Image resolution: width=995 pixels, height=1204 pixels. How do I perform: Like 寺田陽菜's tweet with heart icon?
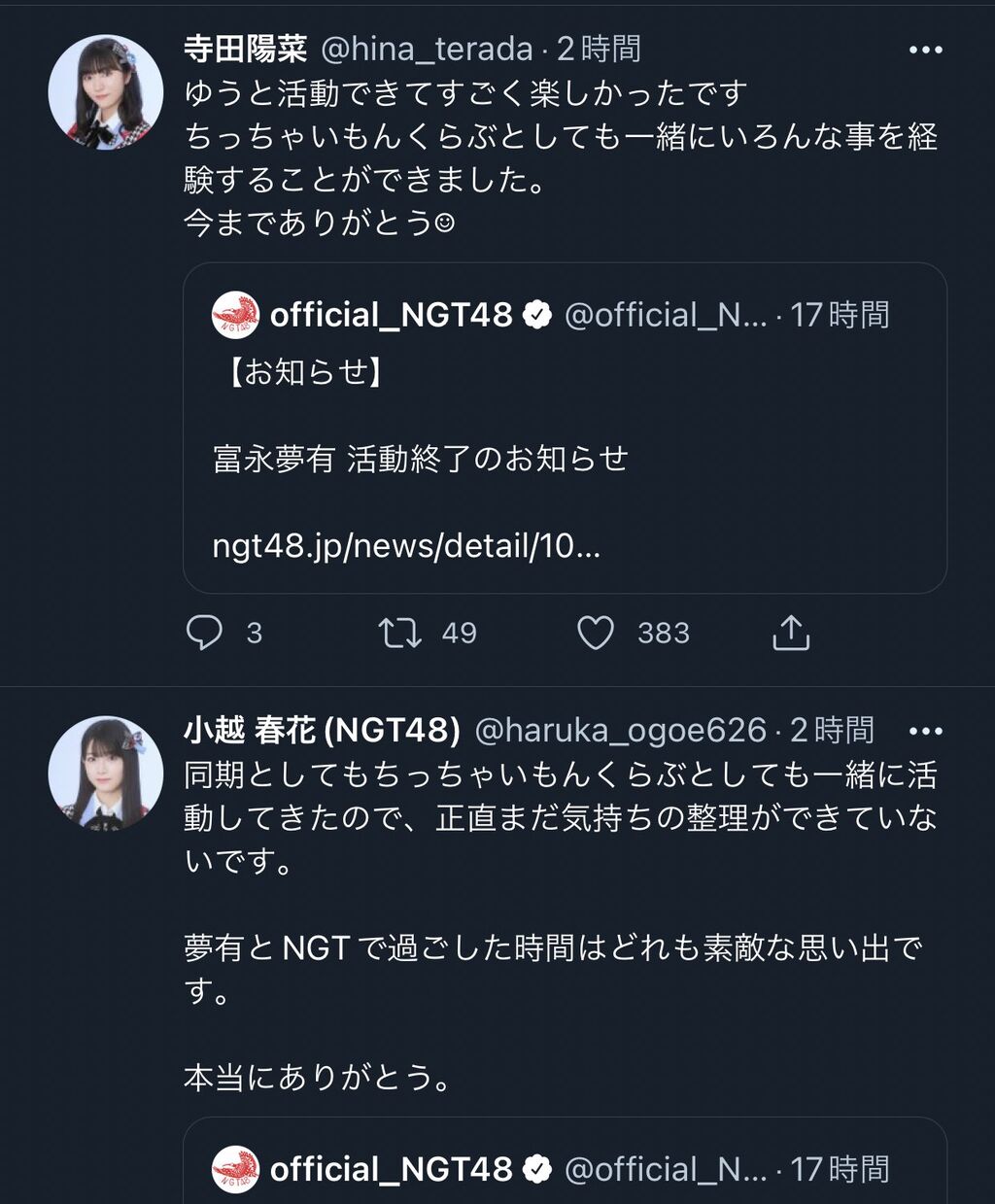click(596, 633)
